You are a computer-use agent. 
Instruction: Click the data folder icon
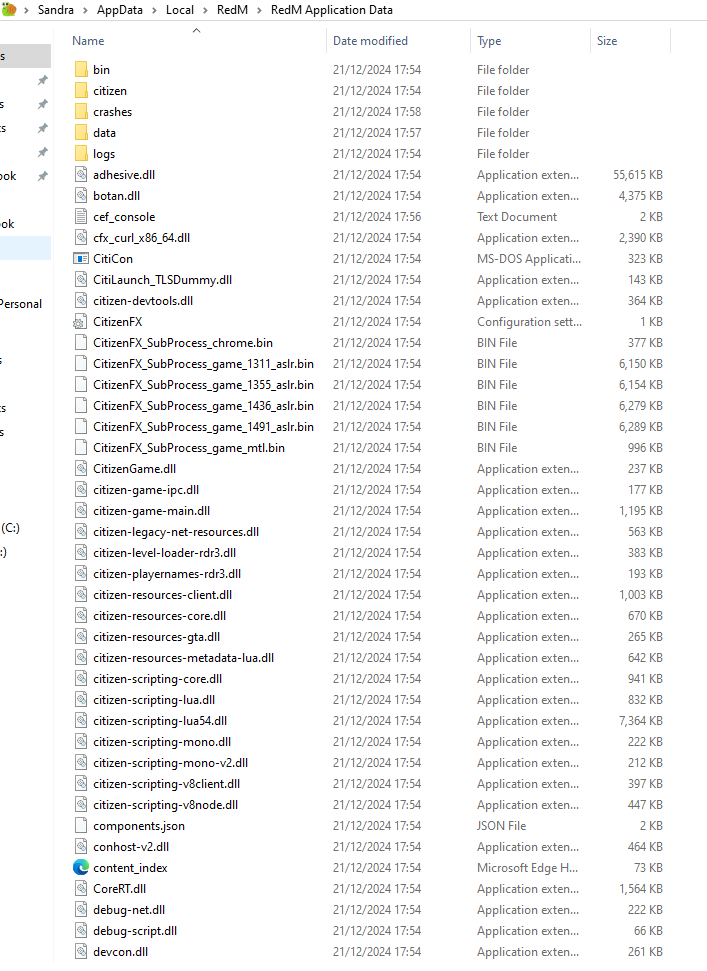tap(81, 133)
